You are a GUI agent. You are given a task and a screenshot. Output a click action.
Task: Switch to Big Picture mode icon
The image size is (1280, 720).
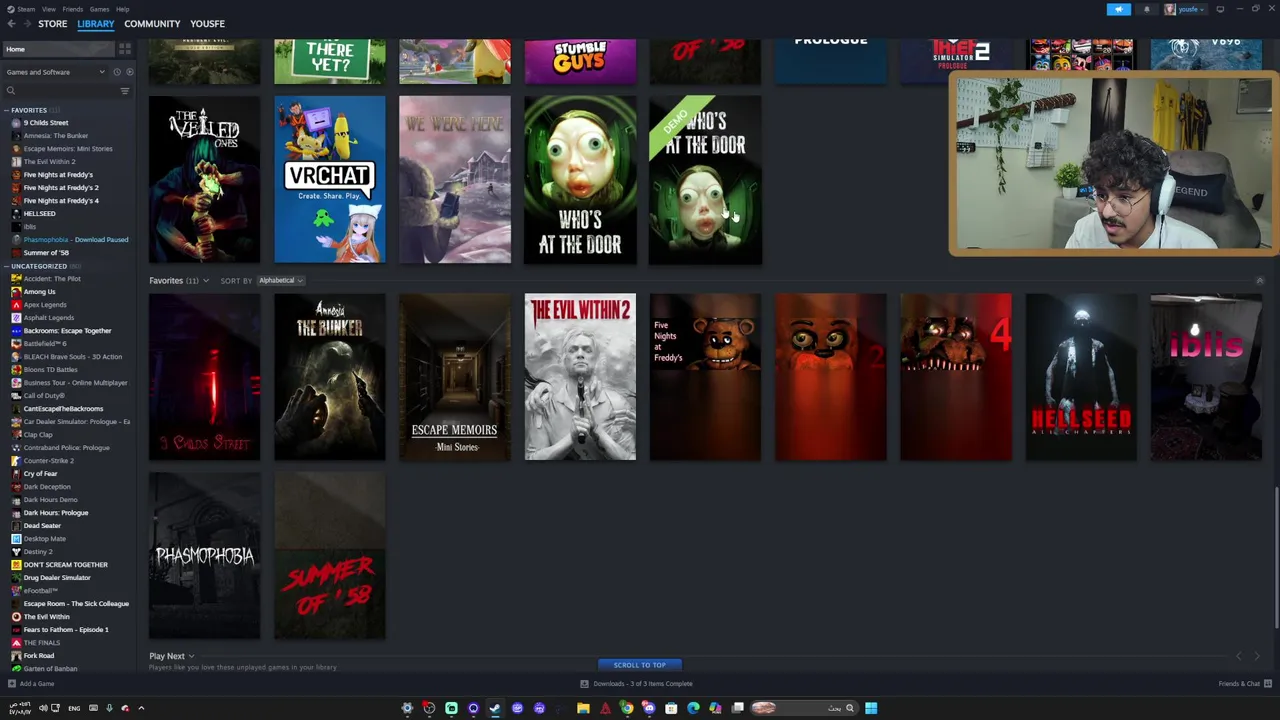pyautogui.click(x=1220, y=9)
